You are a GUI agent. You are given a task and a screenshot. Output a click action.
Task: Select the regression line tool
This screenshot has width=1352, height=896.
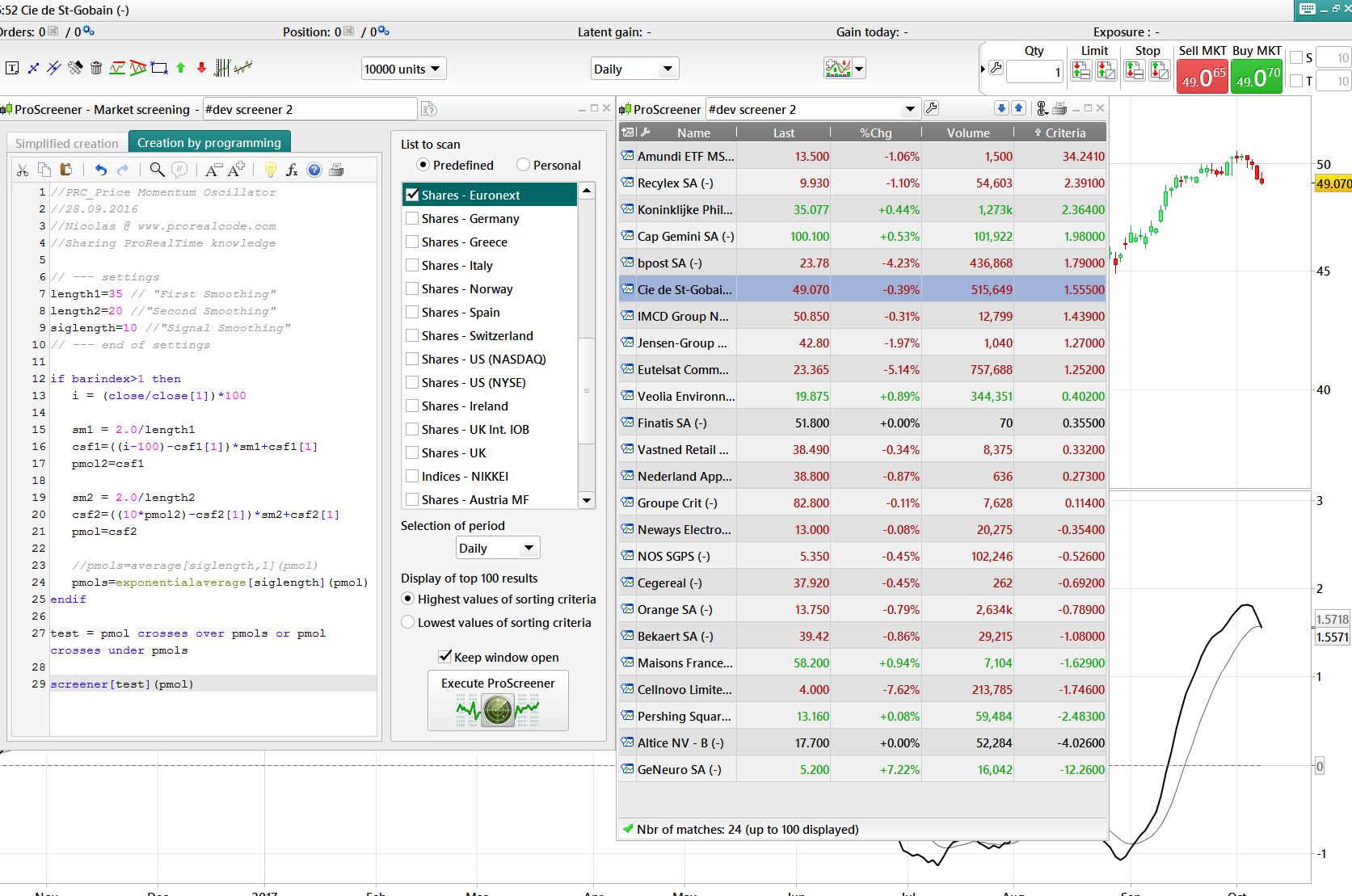[243, 68]
